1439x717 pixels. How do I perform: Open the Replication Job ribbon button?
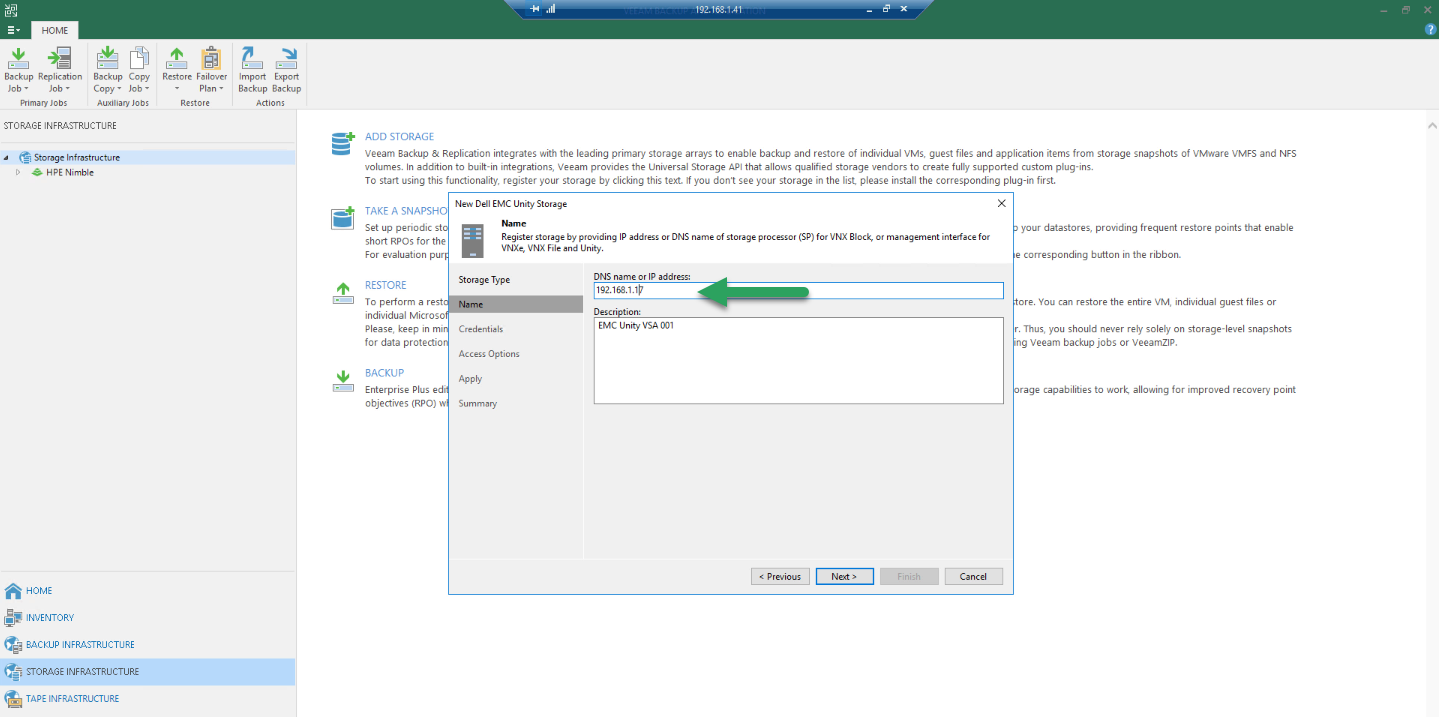click(x=60, y=69)
